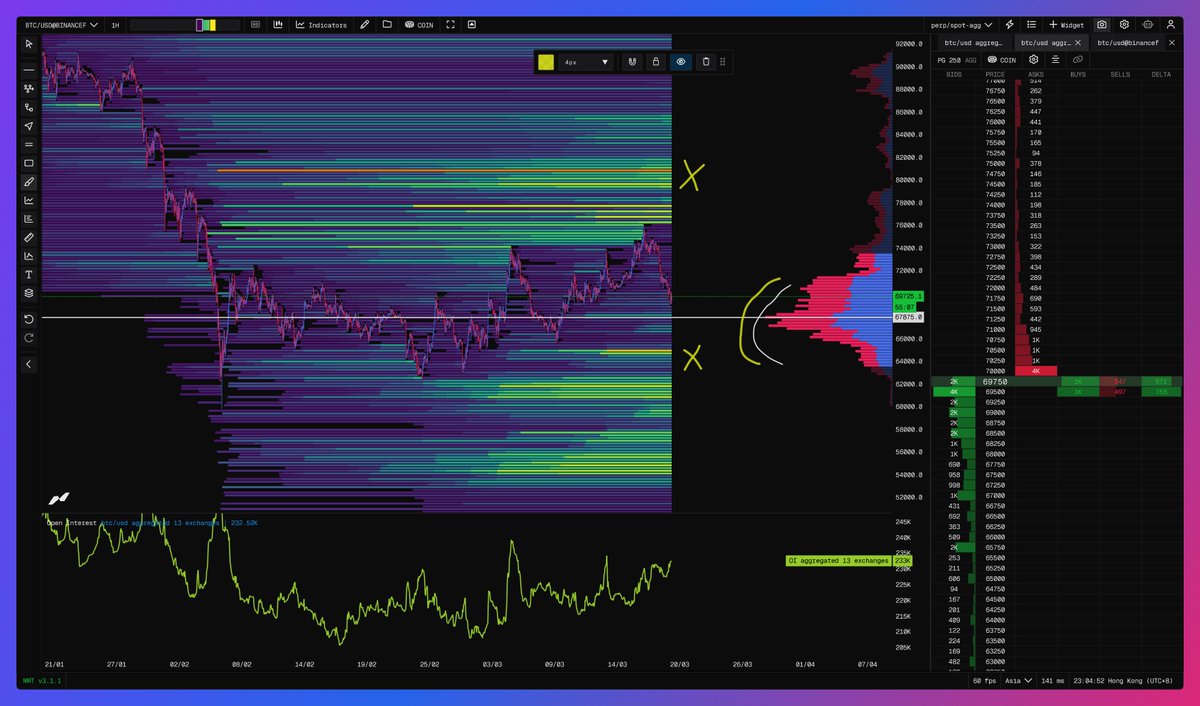The height and width of the screenshot is (706, 1200).
Task: Redo the last drawing action
Action: tap(29, 338)
